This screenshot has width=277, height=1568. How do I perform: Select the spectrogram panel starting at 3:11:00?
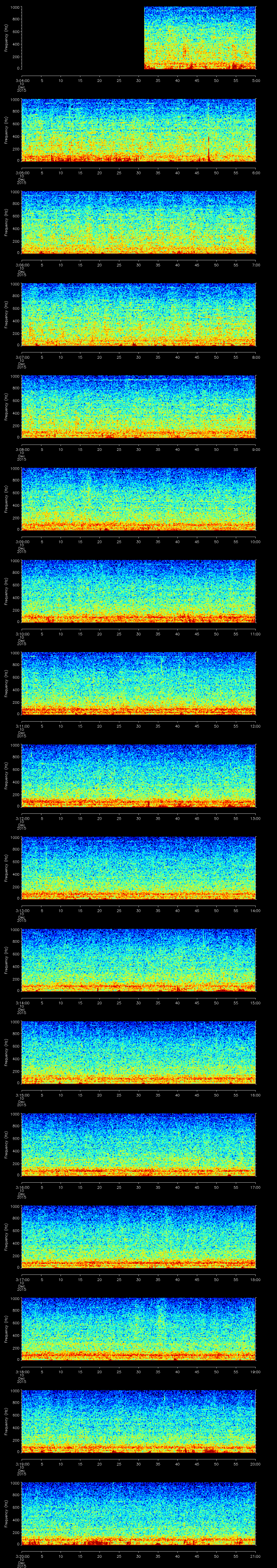coord(139,683)
